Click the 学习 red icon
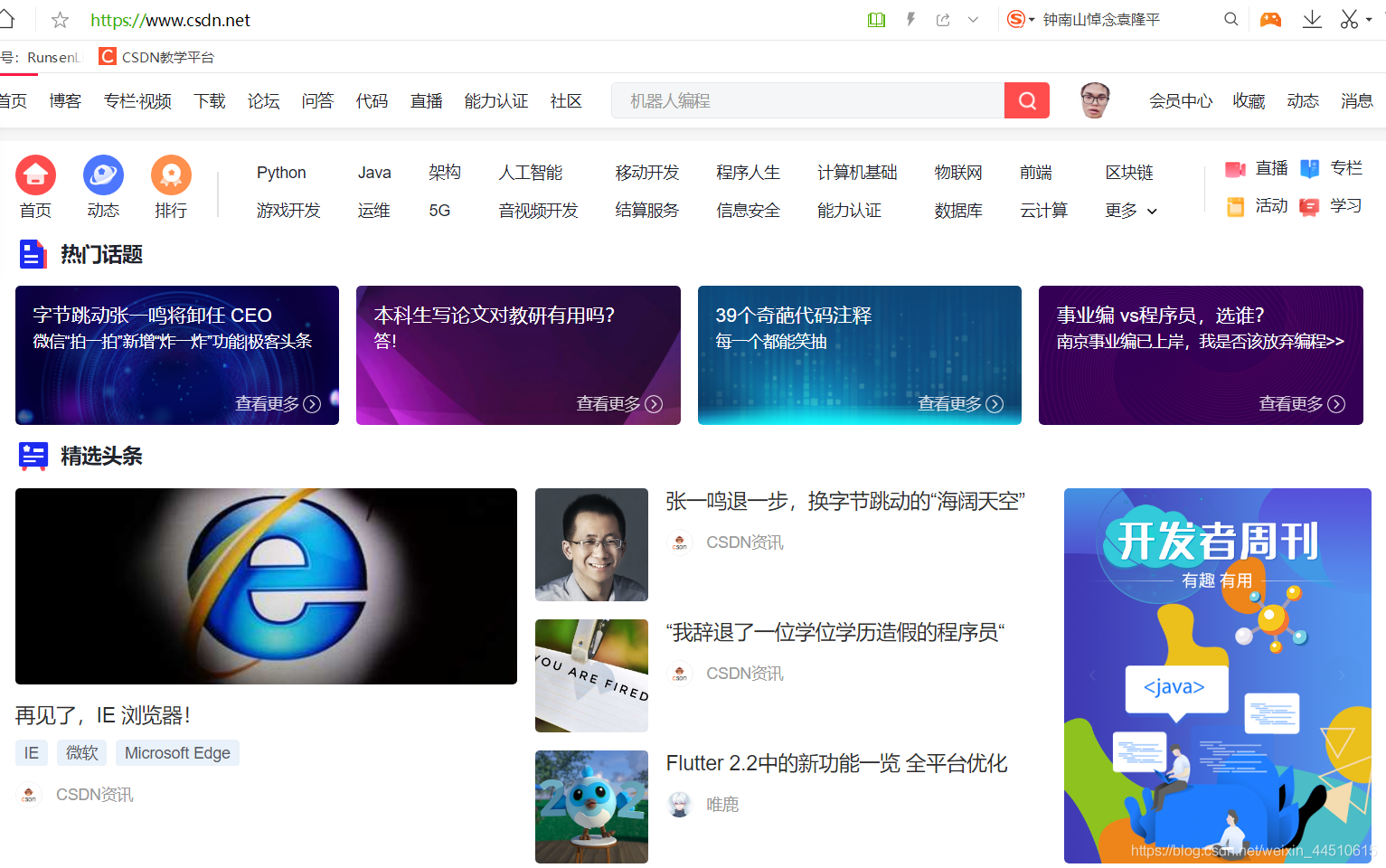 [x=1309, y=208]
